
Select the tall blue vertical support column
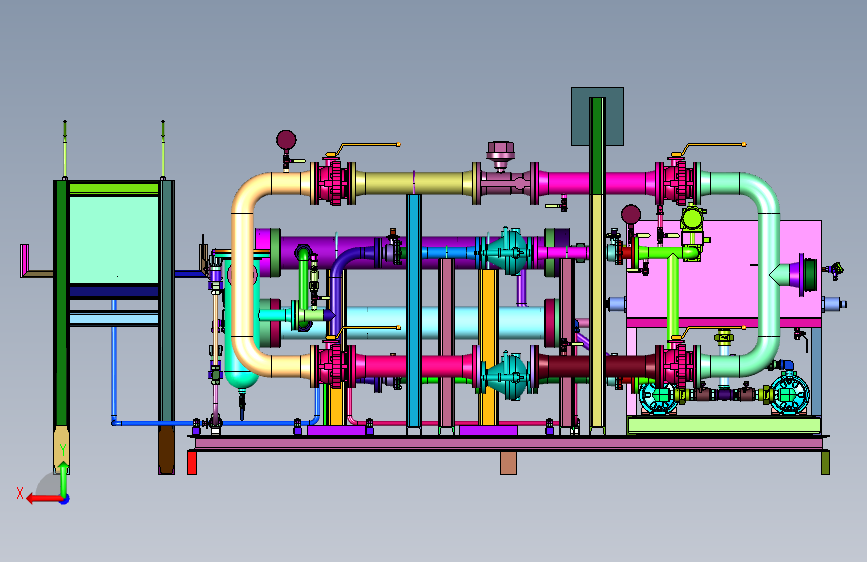click(x=414, y=310)
